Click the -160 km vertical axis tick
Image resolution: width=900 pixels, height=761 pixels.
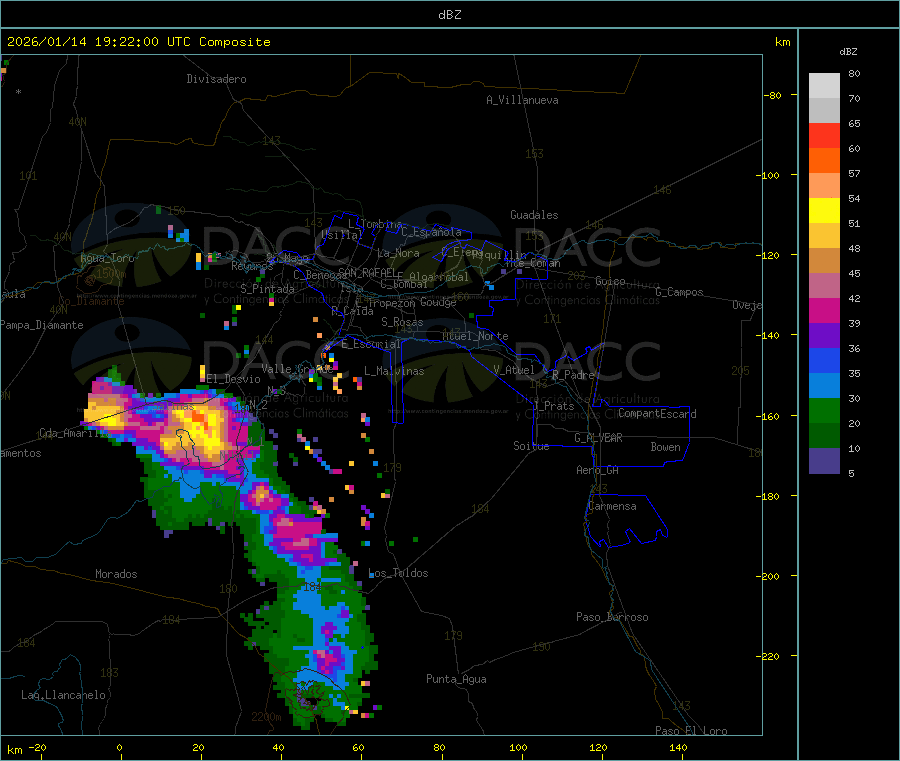(770, 416)
